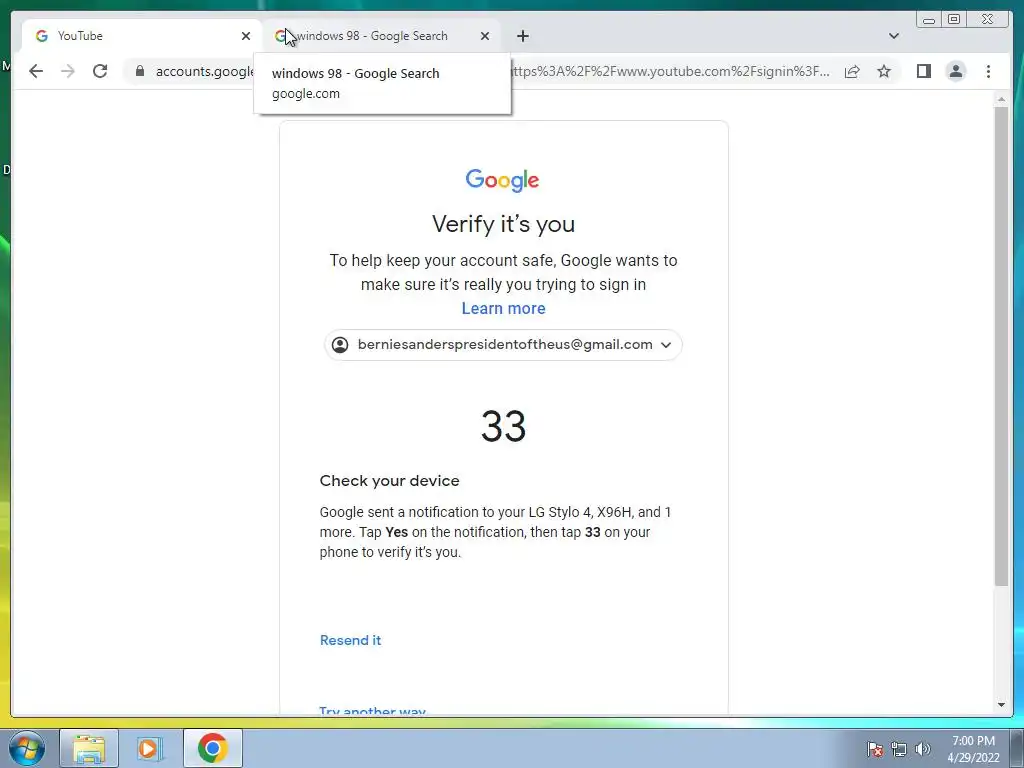The height and width of the screenshot is (768, 1024).
Task: Open the Chrome profile avatar
Action: [955, 71]
